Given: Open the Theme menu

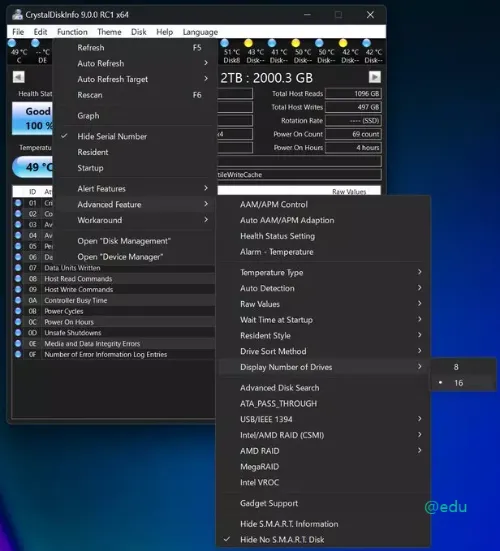Looking at the screenshot, I should tap(109, 32).
